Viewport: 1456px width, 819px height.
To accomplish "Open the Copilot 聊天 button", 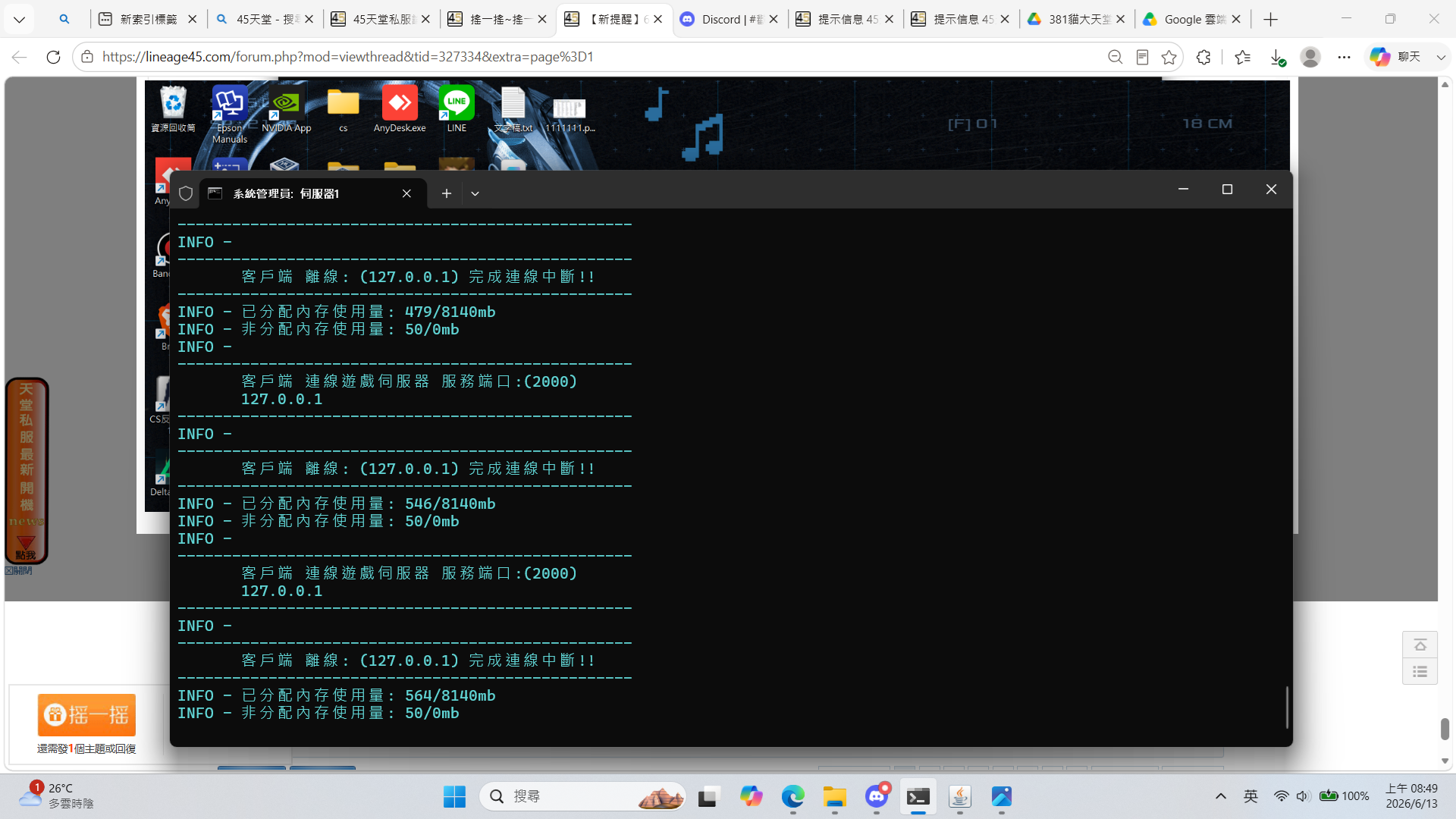I will pos(1395,57).
